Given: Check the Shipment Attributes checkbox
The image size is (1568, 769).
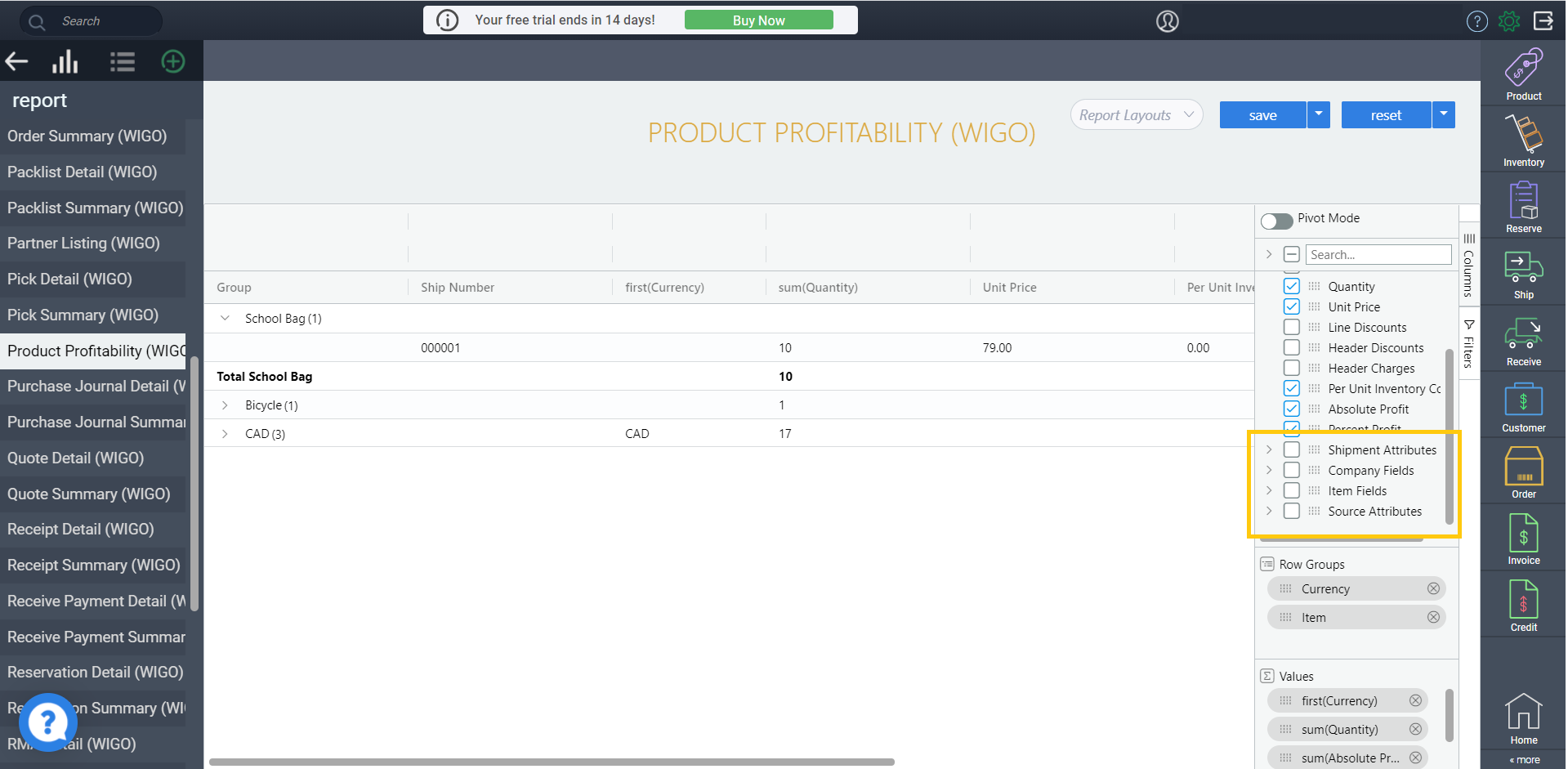Looking at the screenshot, I should [x=1291, y=449].
